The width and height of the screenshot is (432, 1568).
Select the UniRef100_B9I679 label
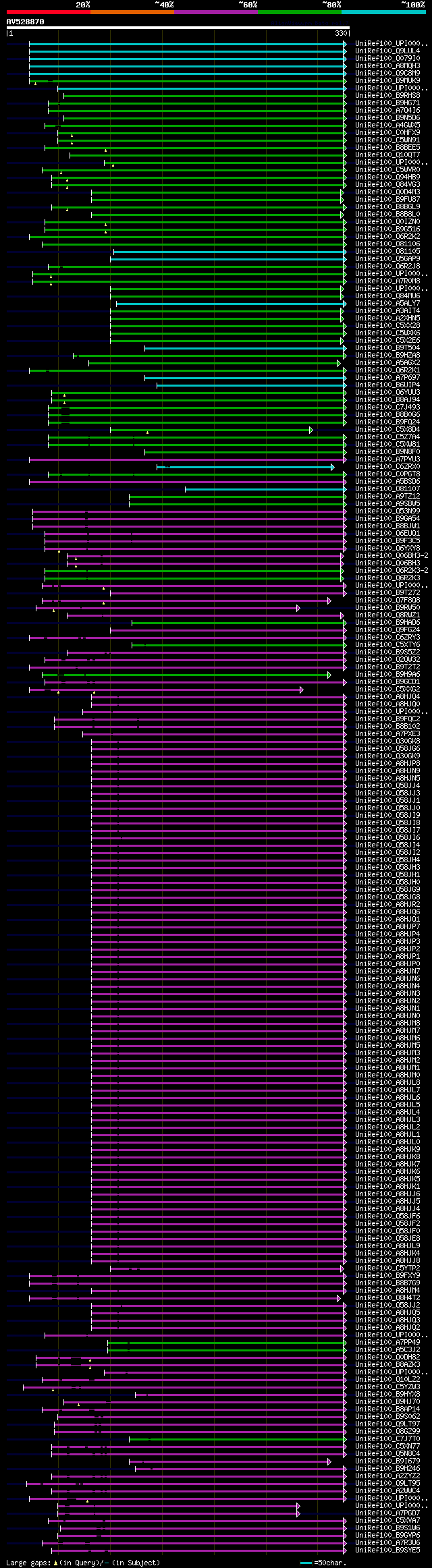point(387,1461)
